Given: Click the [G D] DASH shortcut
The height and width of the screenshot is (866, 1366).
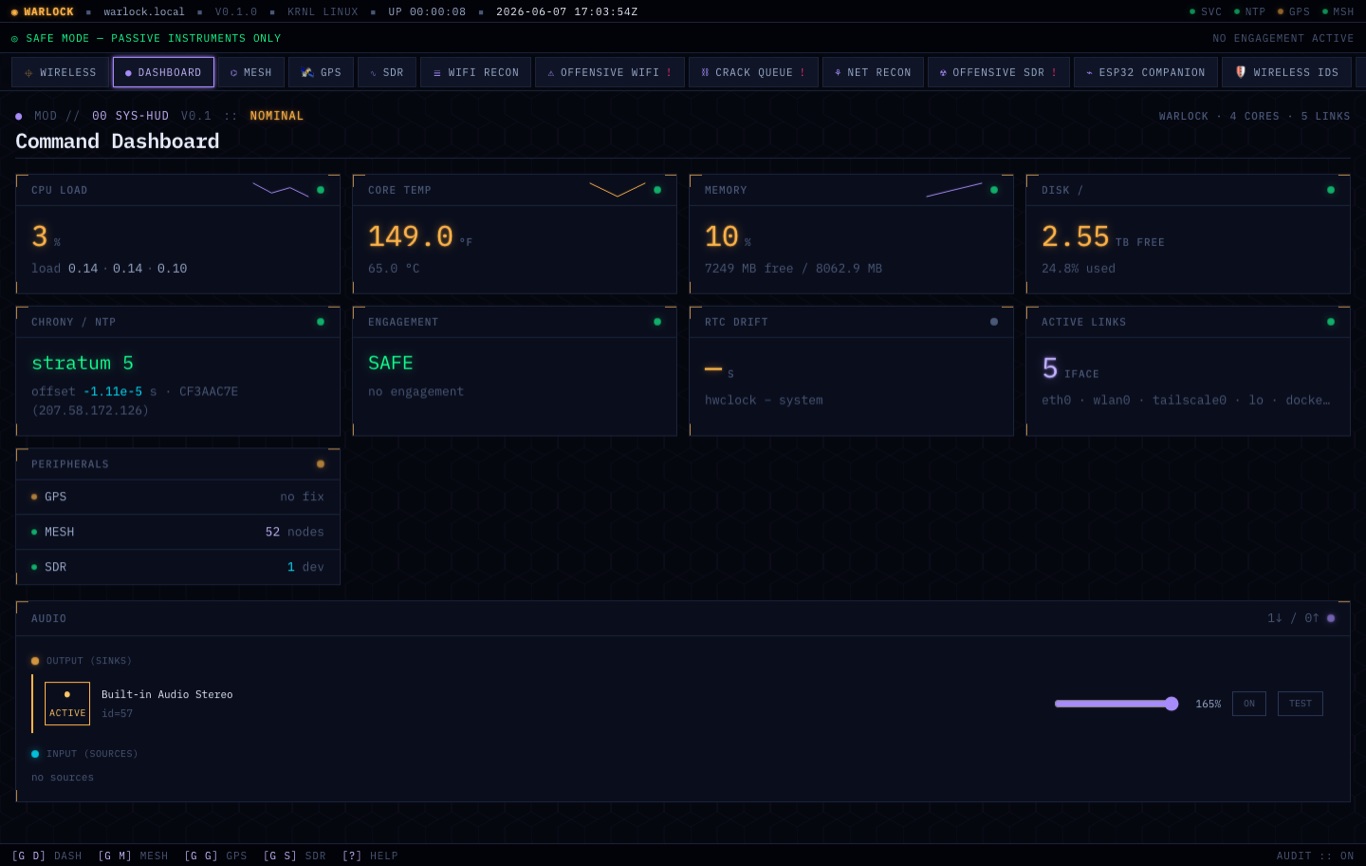Looking at the screenshot, I should pos(47,856).
